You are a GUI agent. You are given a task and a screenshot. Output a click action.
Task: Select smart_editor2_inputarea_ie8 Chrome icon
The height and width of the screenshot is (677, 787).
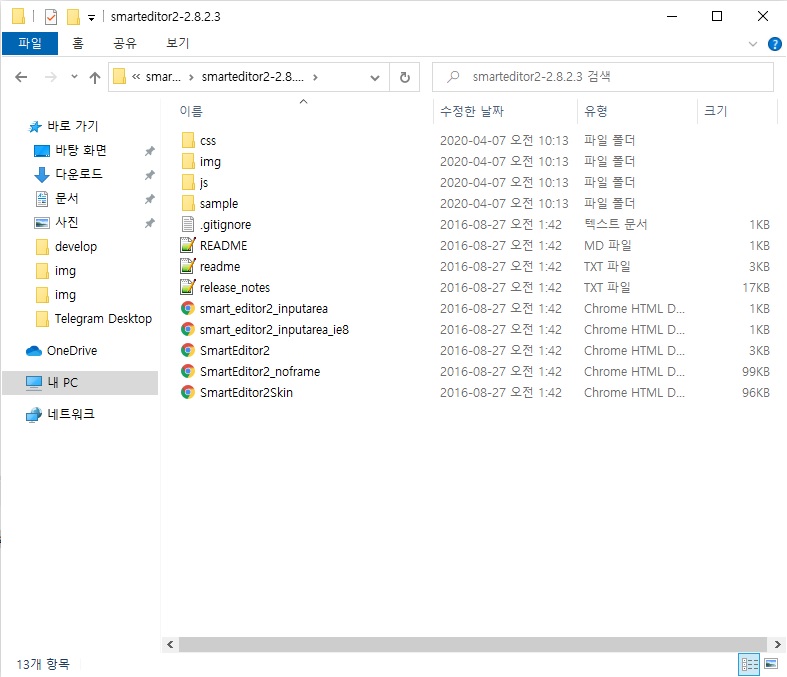188,330
